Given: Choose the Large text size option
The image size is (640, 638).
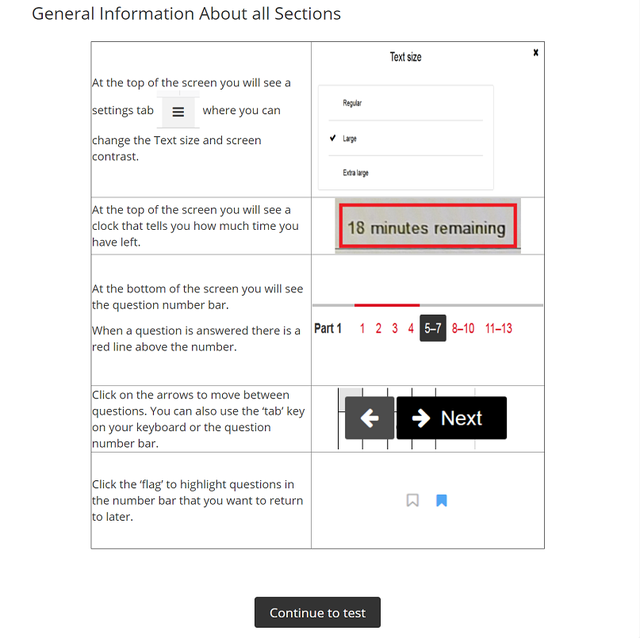Looking at the screenshot, I should click(x=350, y=139).
